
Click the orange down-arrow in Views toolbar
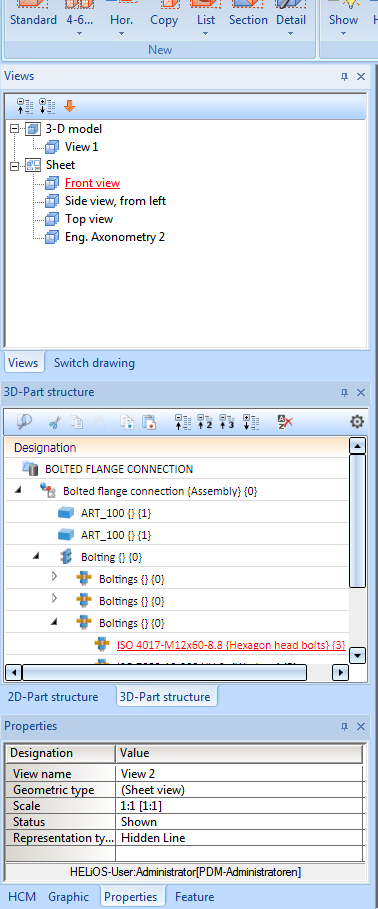coord(70,106)
